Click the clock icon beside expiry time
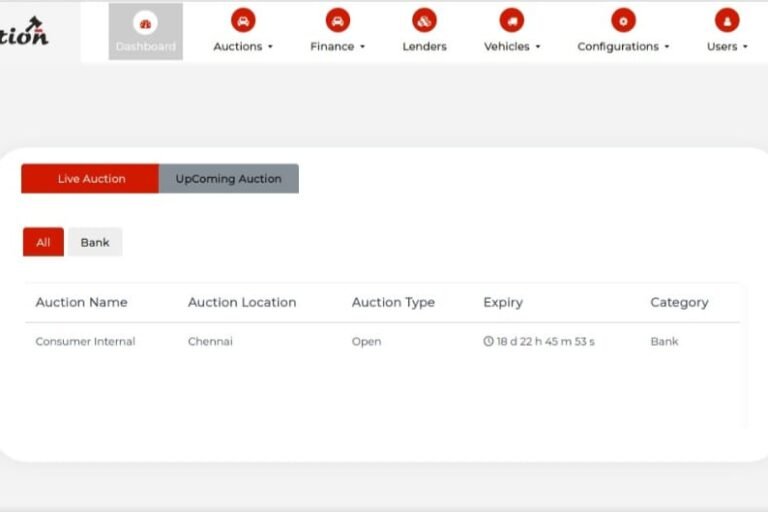The height and width of the screenshot is (512, 768). (488, 341)
